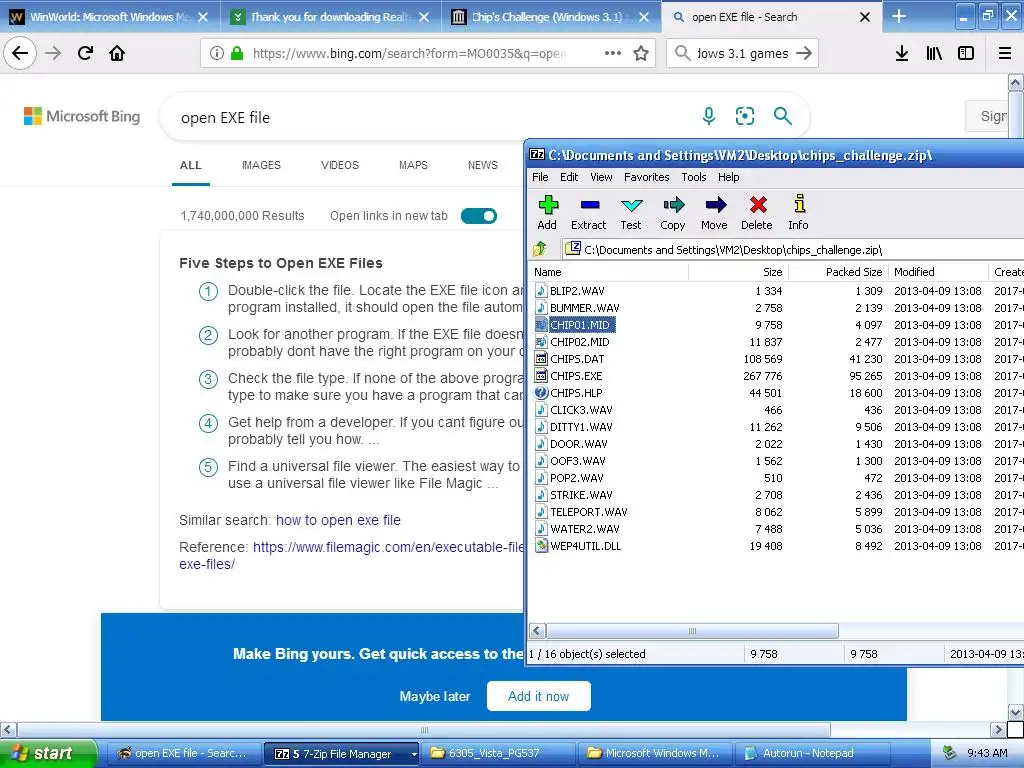Open 7-Zip taskbar group dropdown arrow
Viewport: 1024px width, 768px height.
tap(413, 754)
